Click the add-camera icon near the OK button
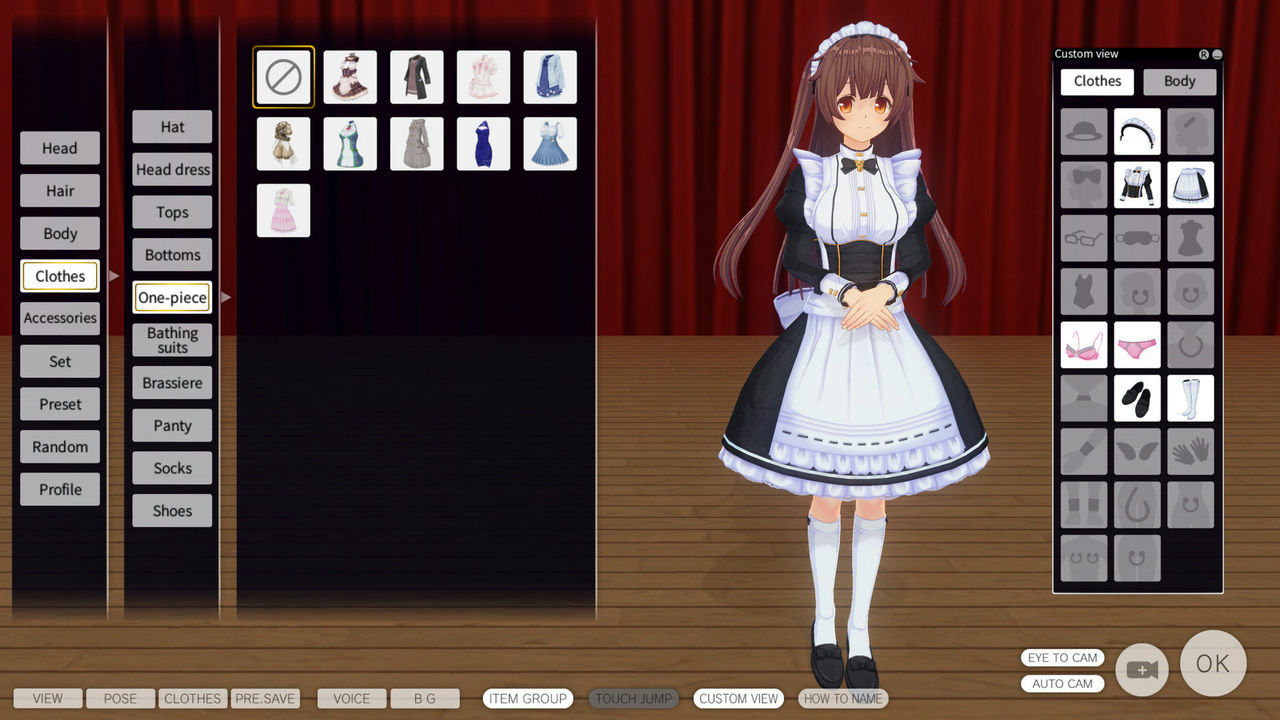1280x720 pixels. coord(1141,668)
